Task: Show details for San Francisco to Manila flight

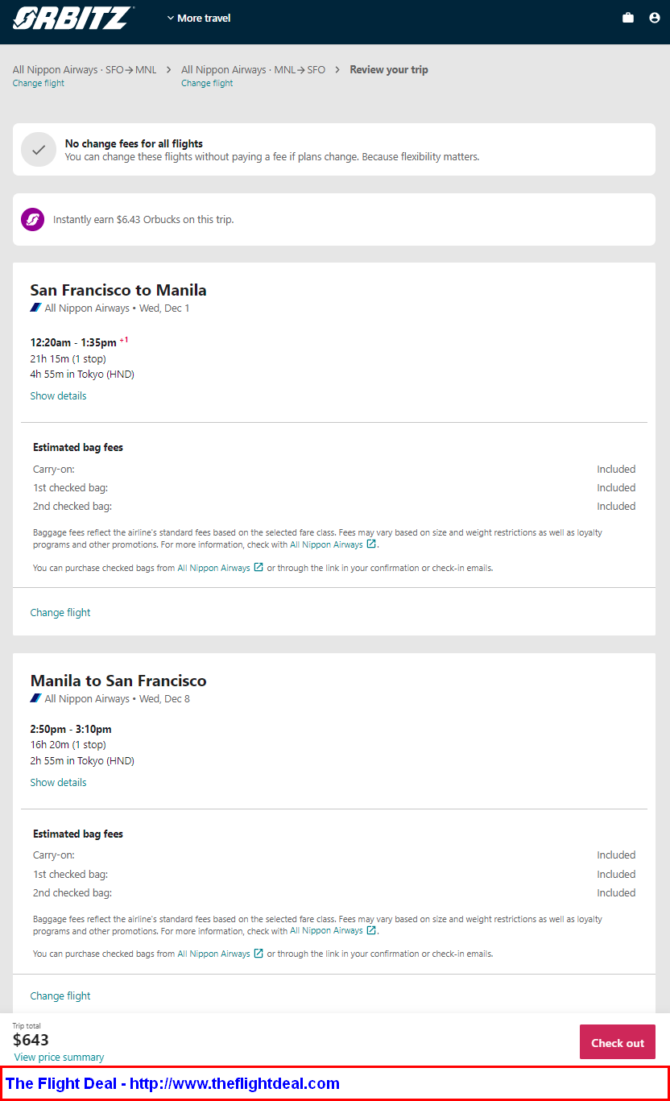Action: tap(58, 396)
